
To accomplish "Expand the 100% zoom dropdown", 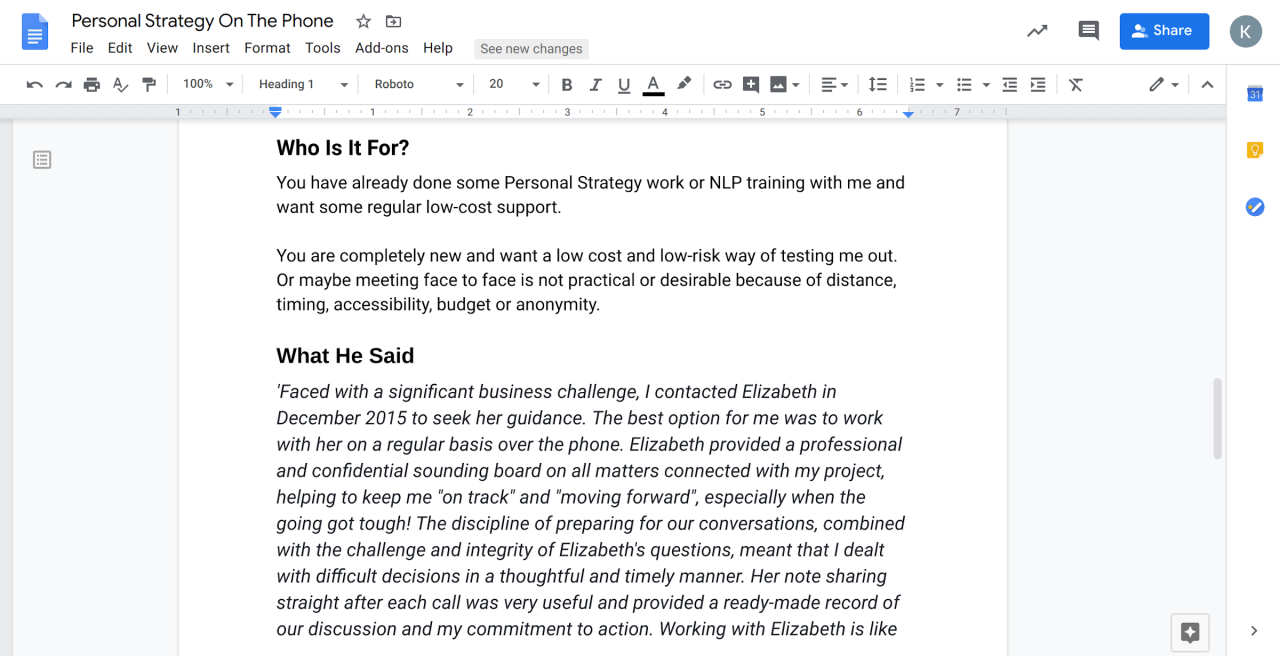I will (x=208, y=85).
